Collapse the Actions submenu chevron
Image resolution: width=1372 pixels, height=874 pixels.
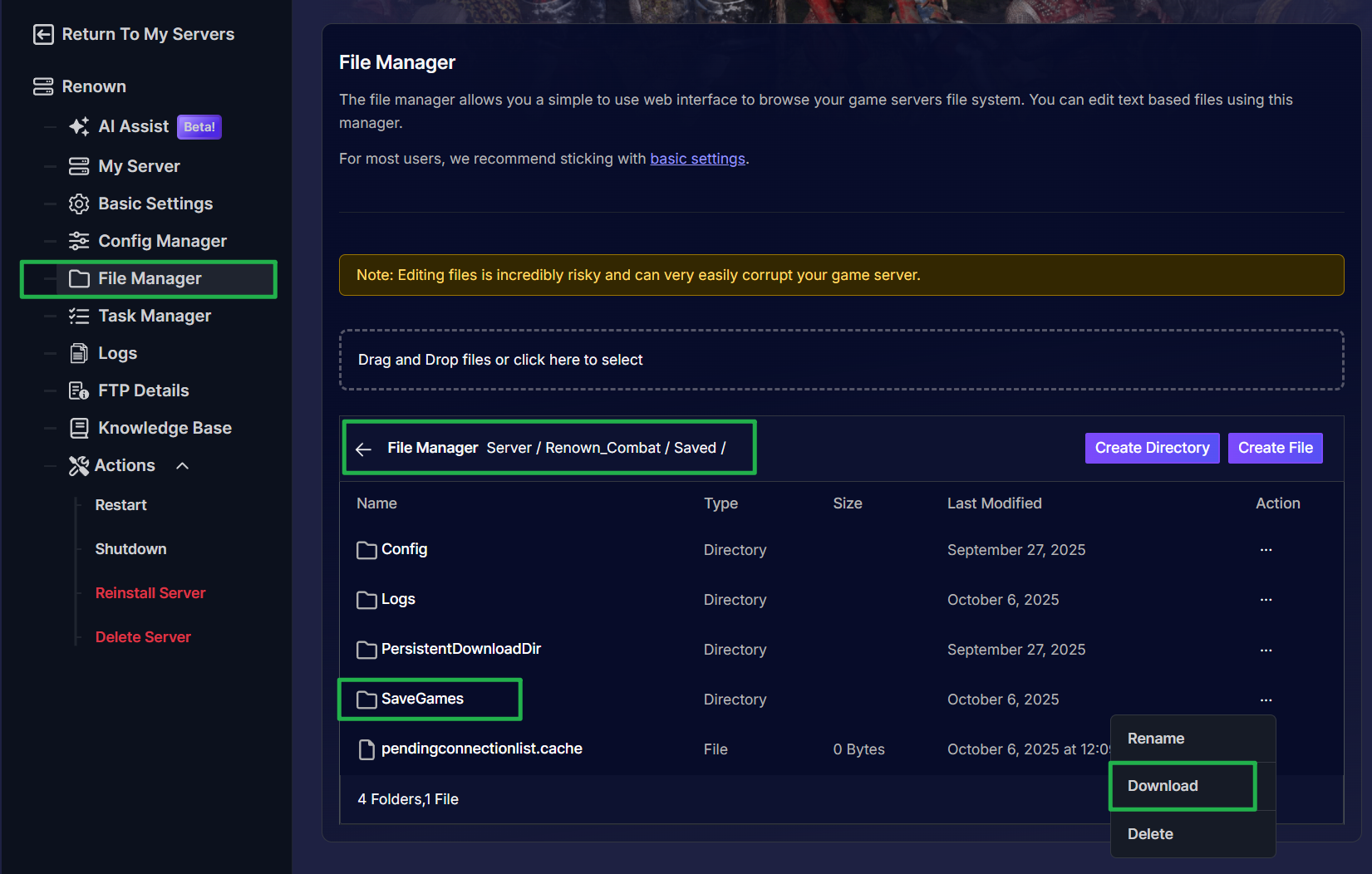(x=183, y=466)
